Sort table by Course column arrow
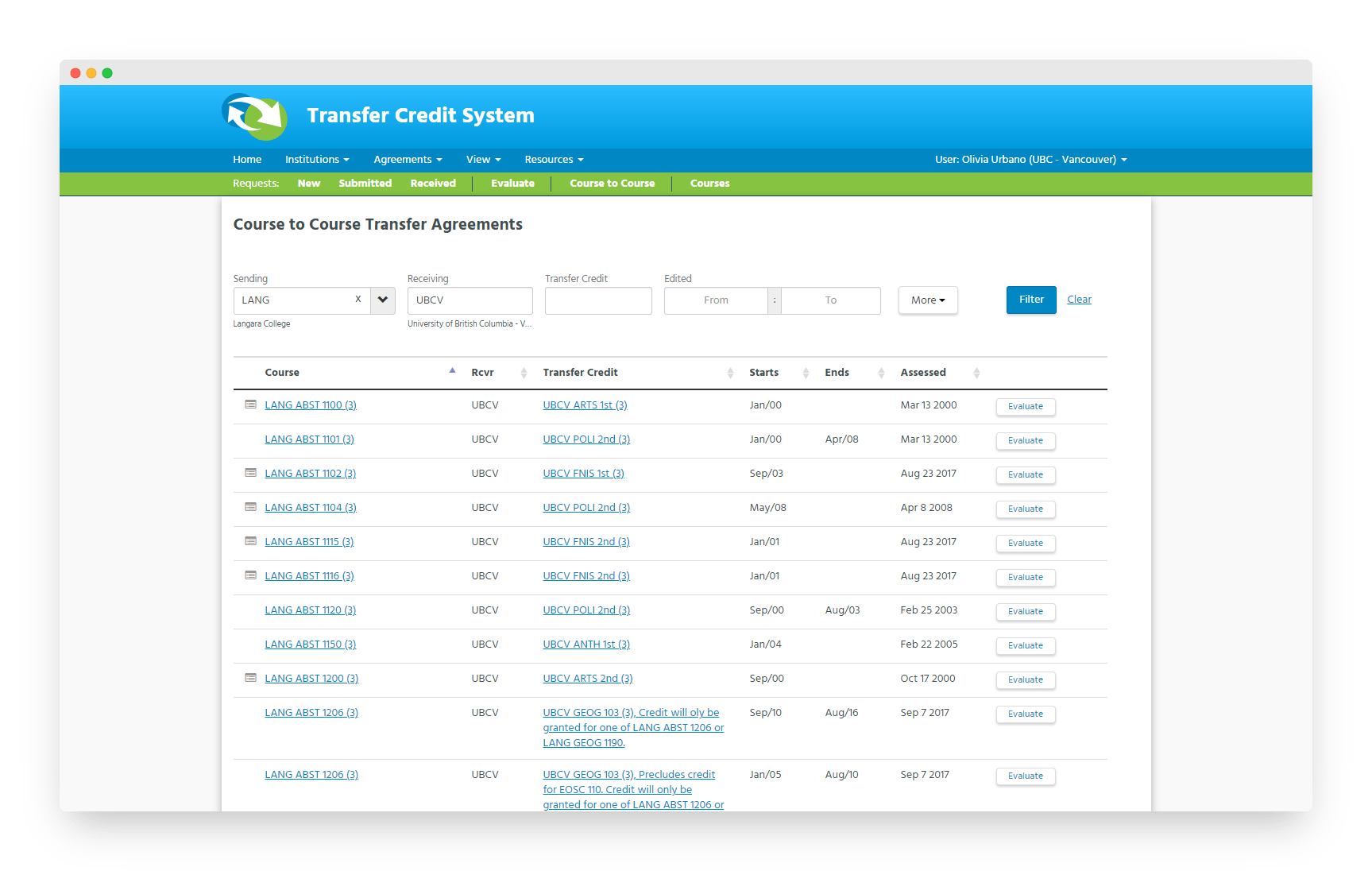This screenshot has width=1372, height=871. tap(452, 371)
